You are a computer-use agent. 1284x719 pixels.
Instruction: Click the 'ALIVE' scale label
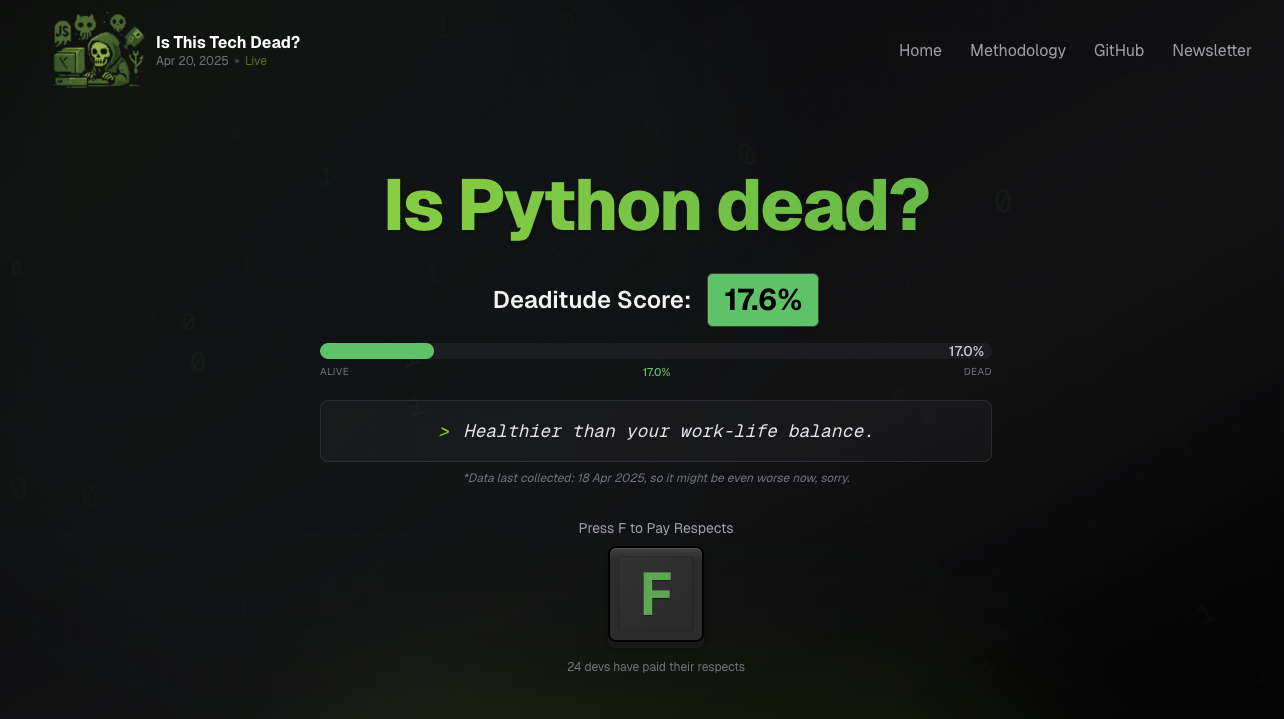(335, 372)
